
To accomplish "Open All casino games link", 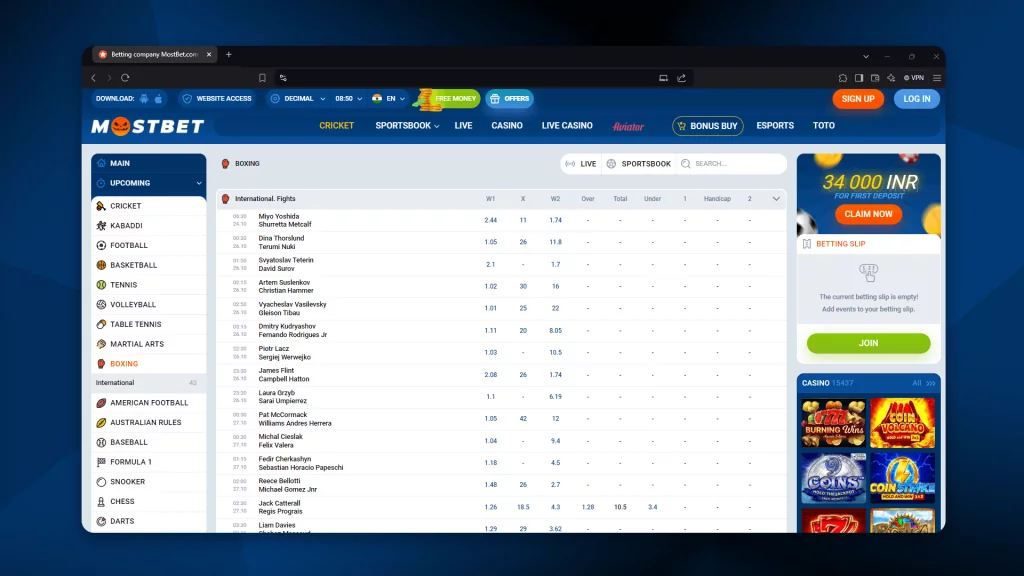I will pos(923,383).
